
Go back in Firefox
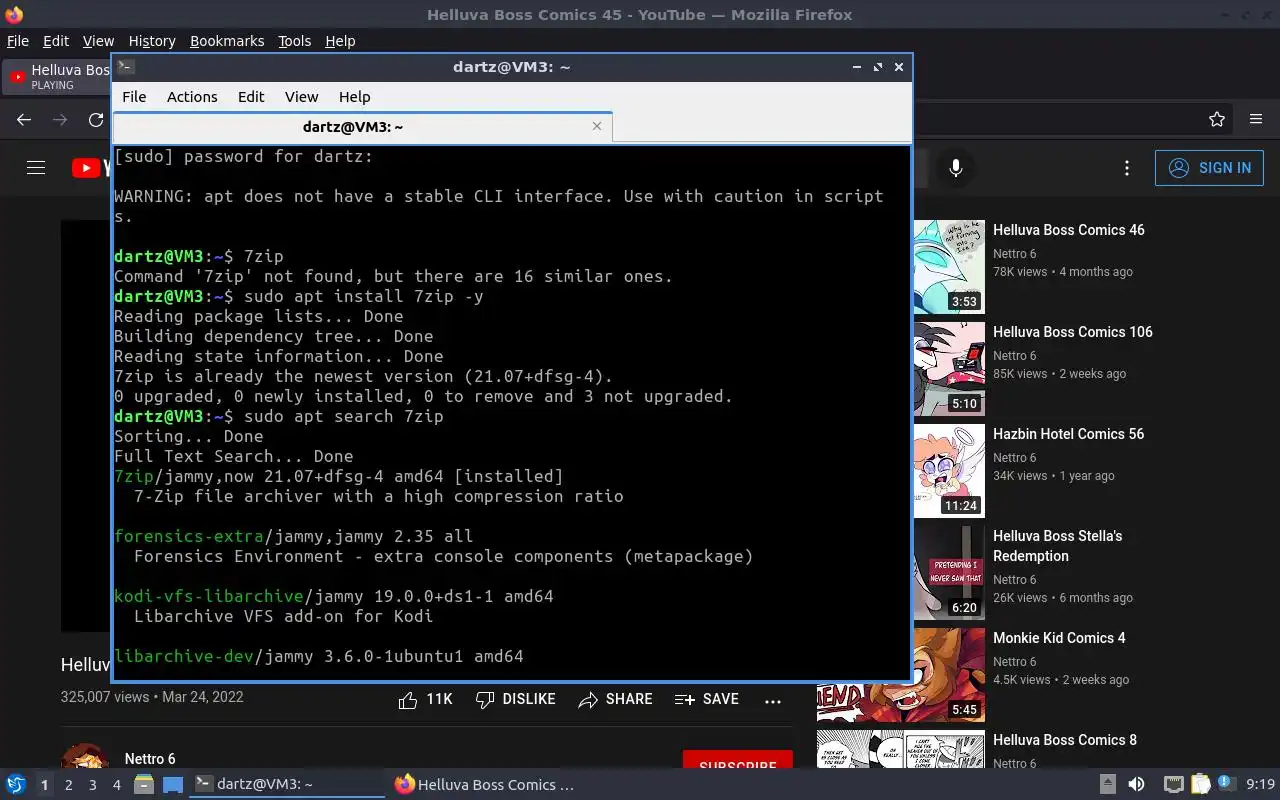pos(24,119)
